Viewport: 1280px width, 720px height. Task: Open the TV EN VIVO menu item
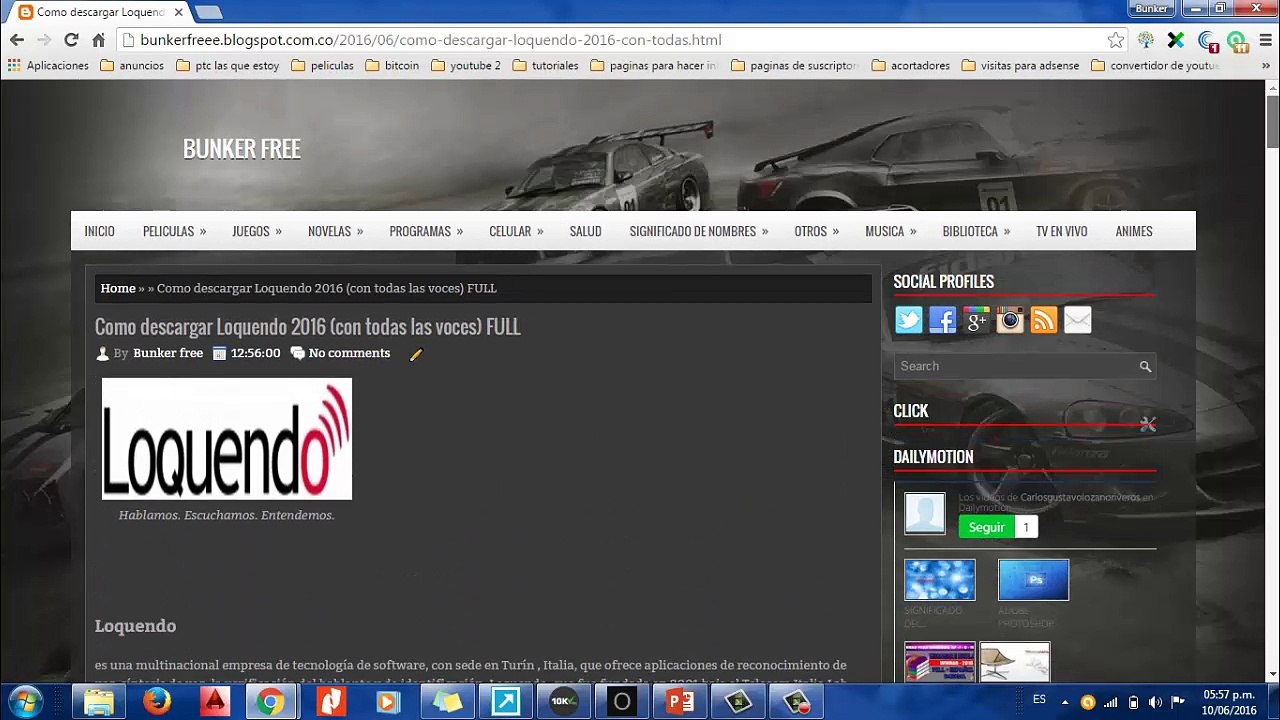[x=1061, y=231]
